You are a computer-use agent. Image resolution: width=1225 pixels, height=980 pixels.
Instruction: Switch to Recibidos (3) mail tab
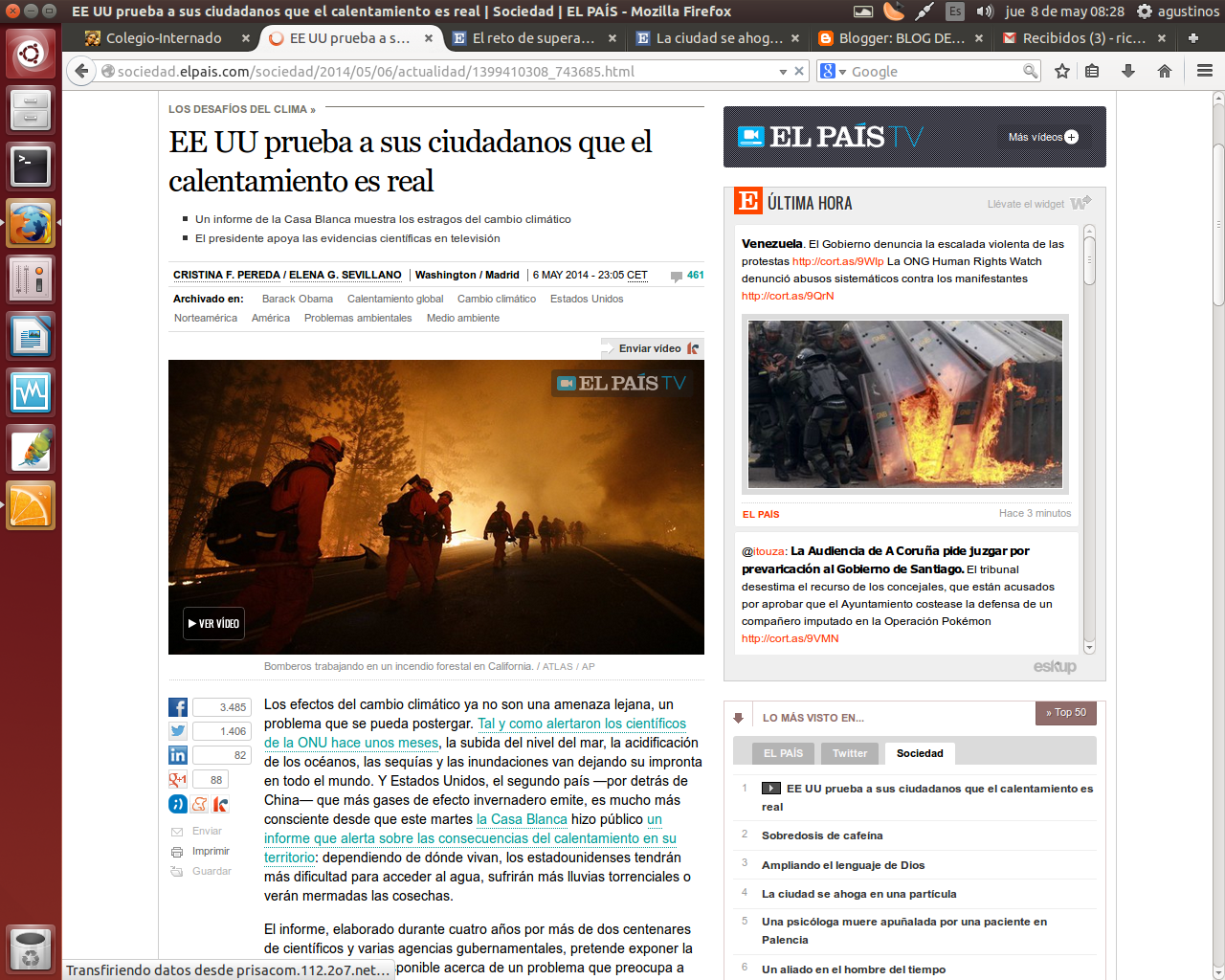(1084, 38)
